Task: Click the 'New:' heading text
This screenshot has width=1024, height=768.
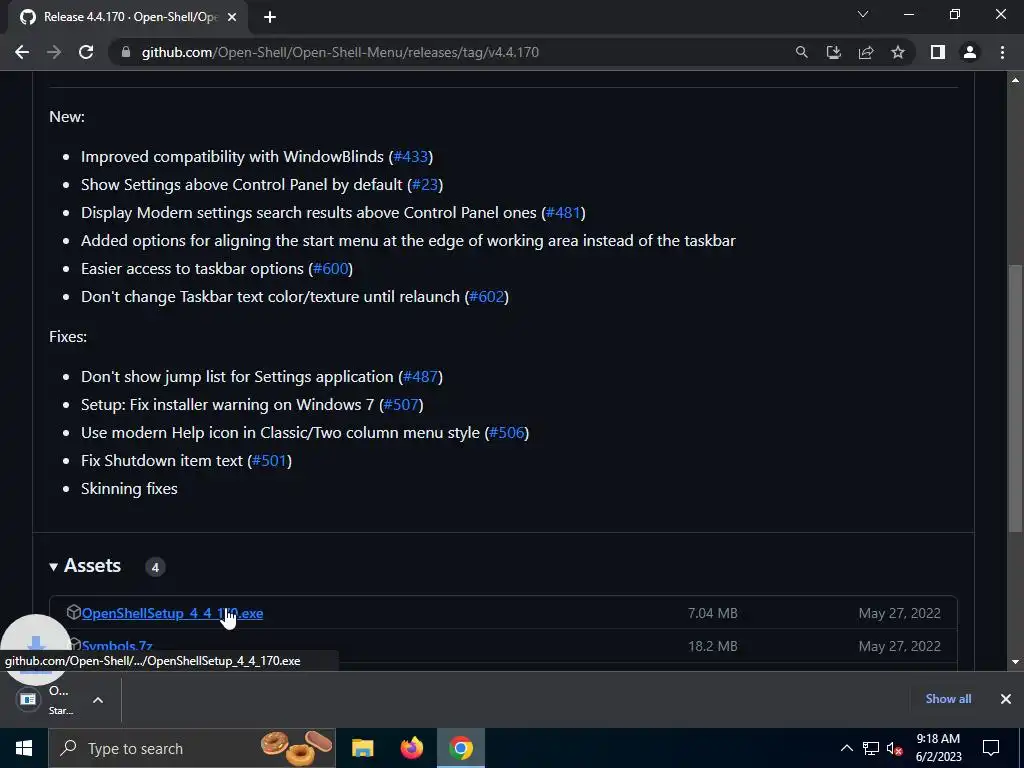Action: pyautogui.click(x=67, y=117)
